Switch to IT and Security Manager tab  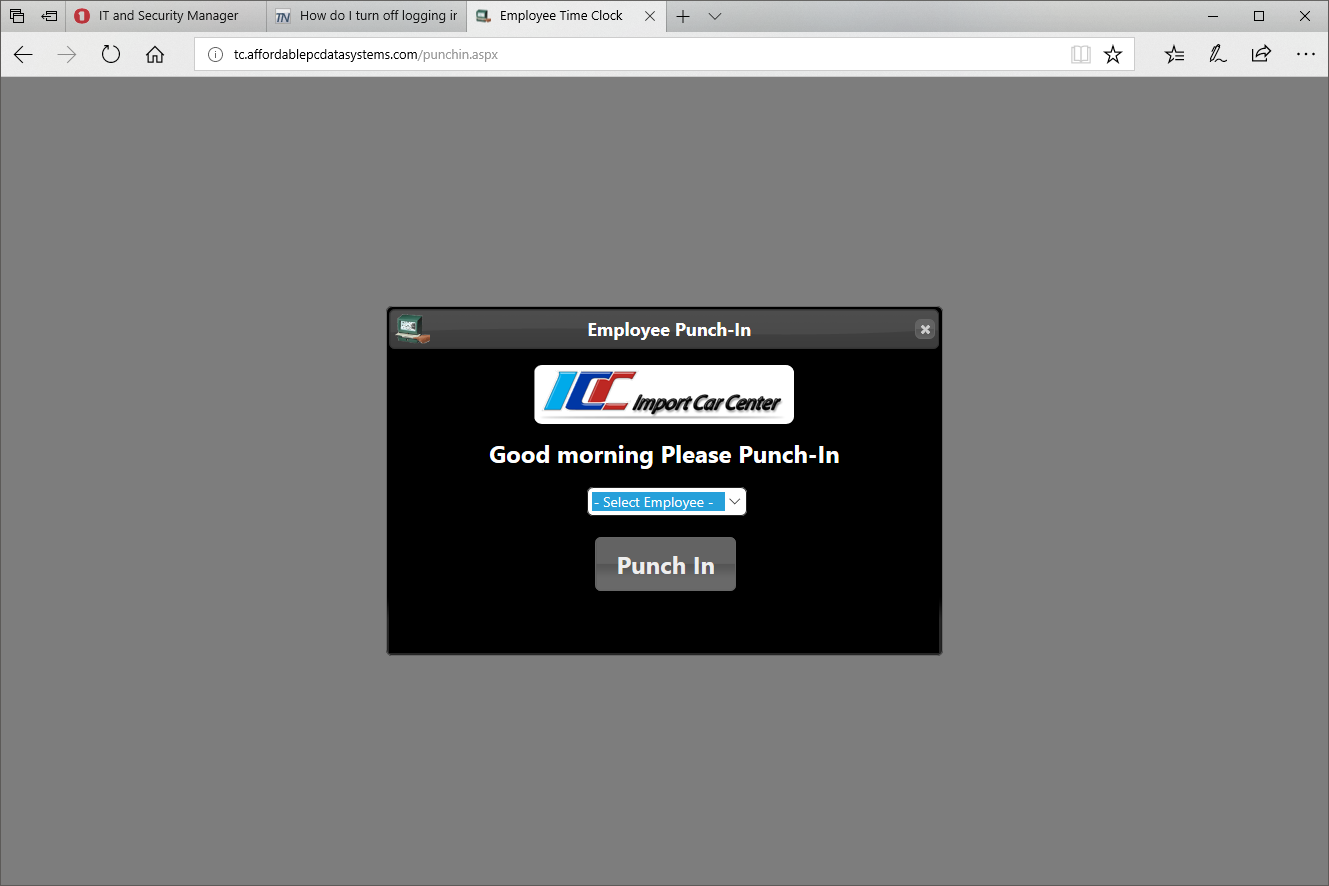point(167,16)
